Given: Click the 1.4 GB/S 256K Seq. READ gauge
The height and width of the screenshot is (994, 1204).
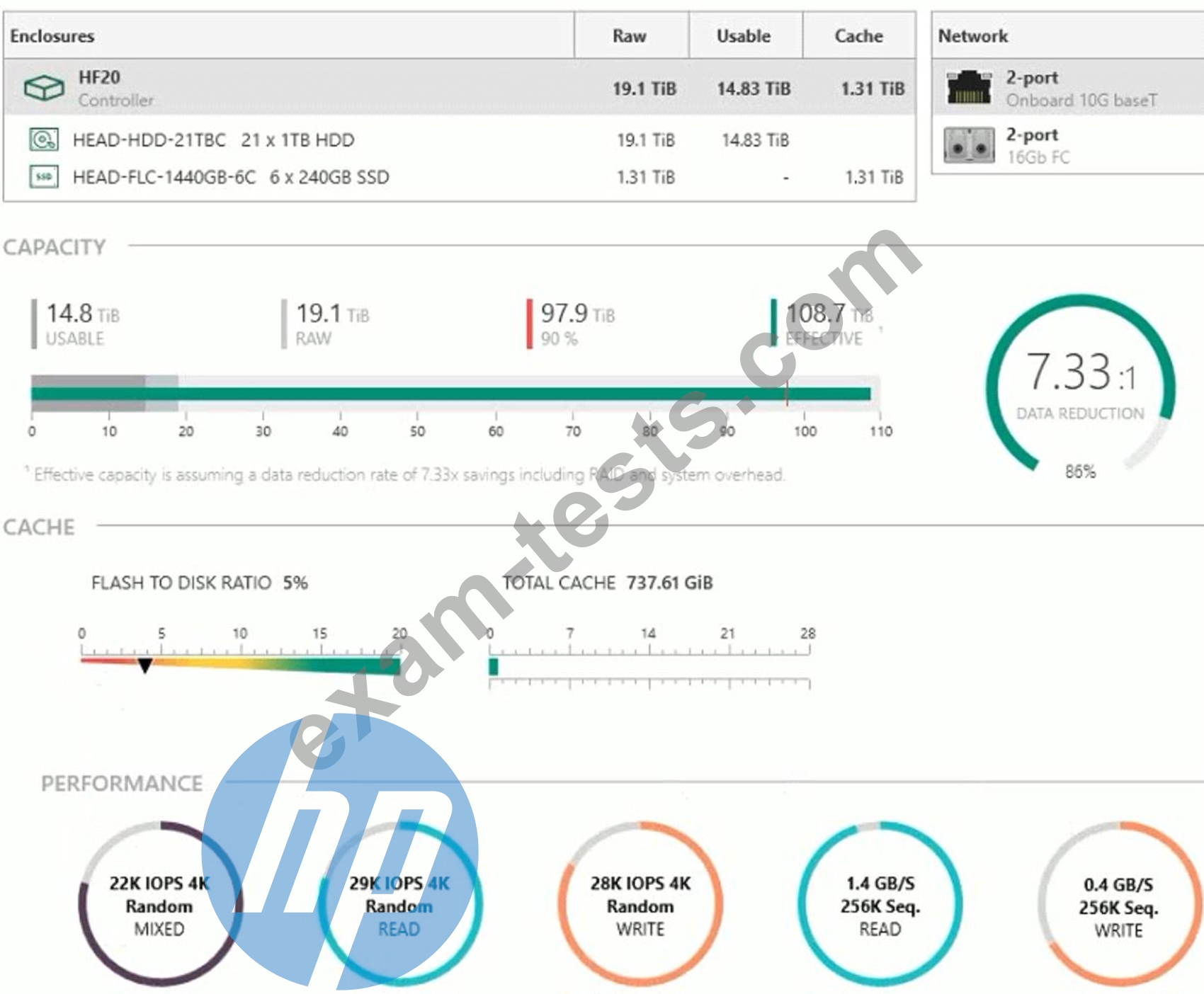Looking at the screenshot, I should pos(880,904).
